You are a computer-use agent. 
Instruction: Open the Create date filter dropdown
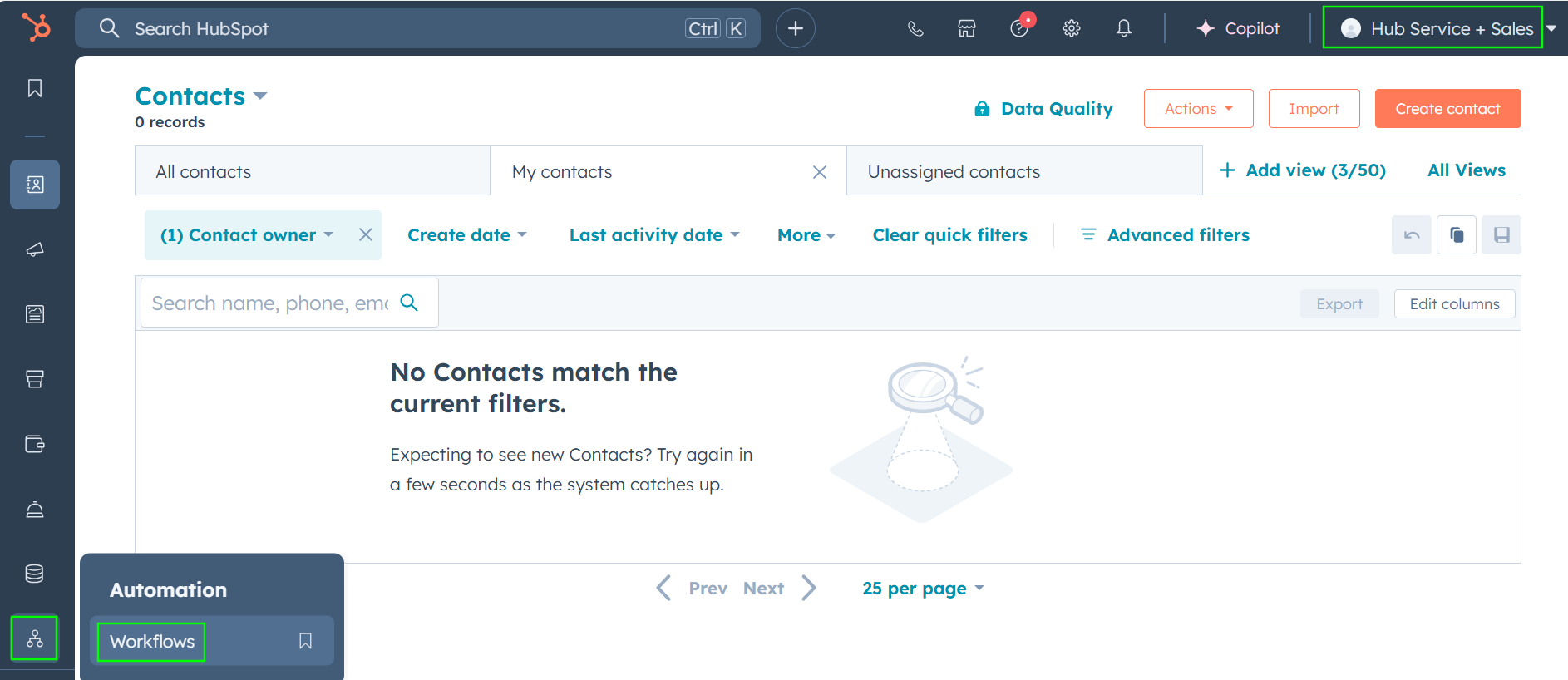[x=467, y=235]
